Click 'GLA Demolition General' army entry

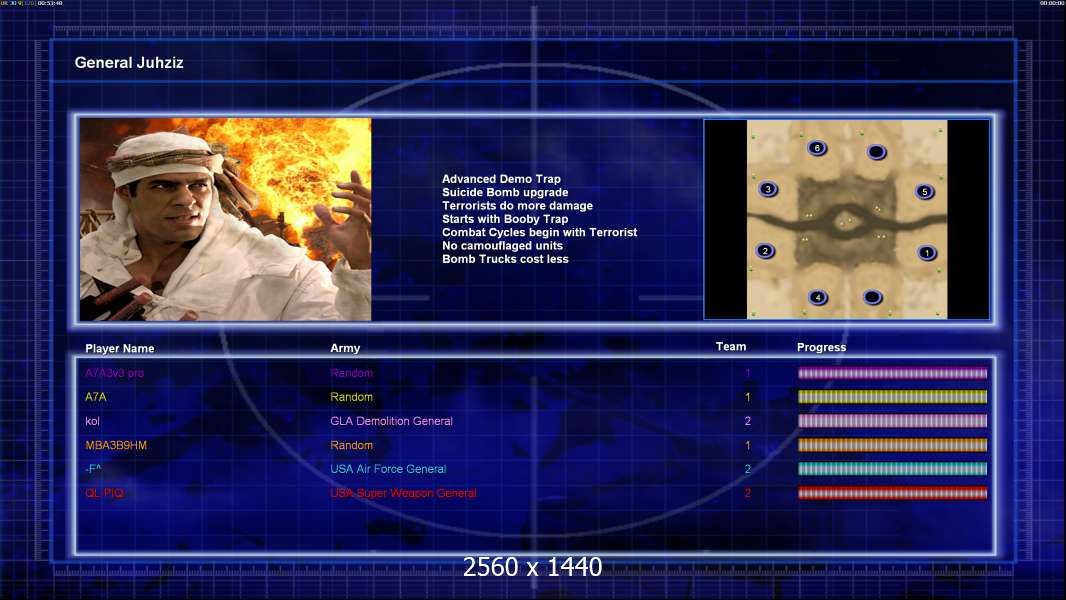tap(392, 421)
